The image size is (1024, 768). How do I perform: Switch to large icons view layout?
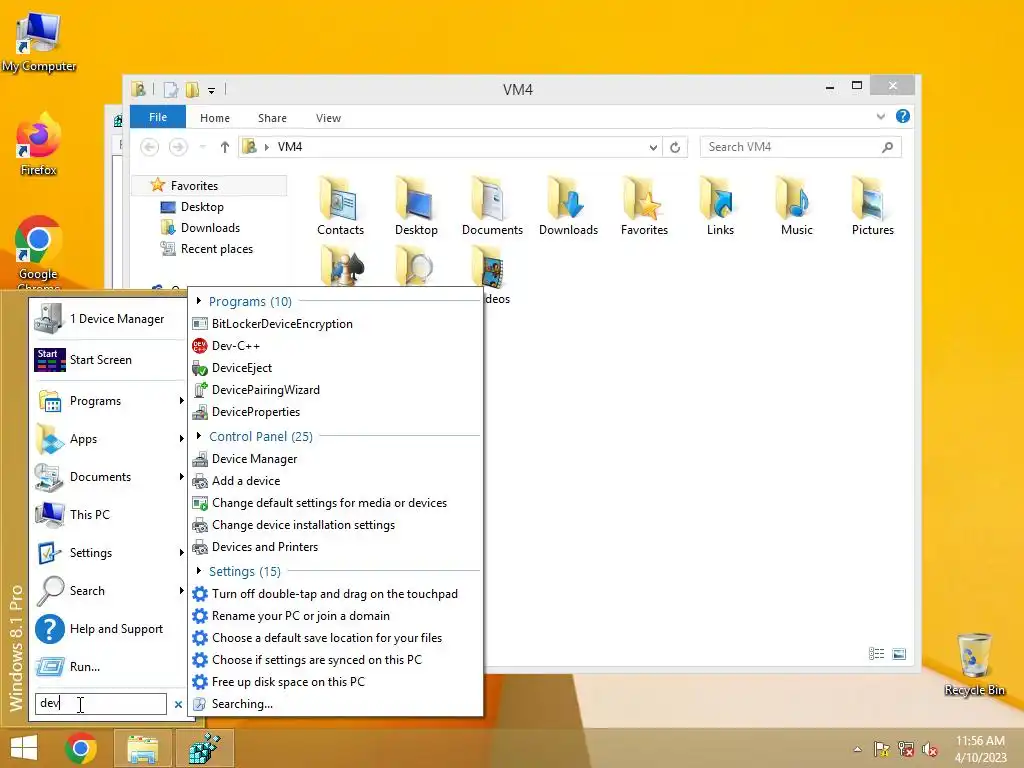click(x=899, y=654)
